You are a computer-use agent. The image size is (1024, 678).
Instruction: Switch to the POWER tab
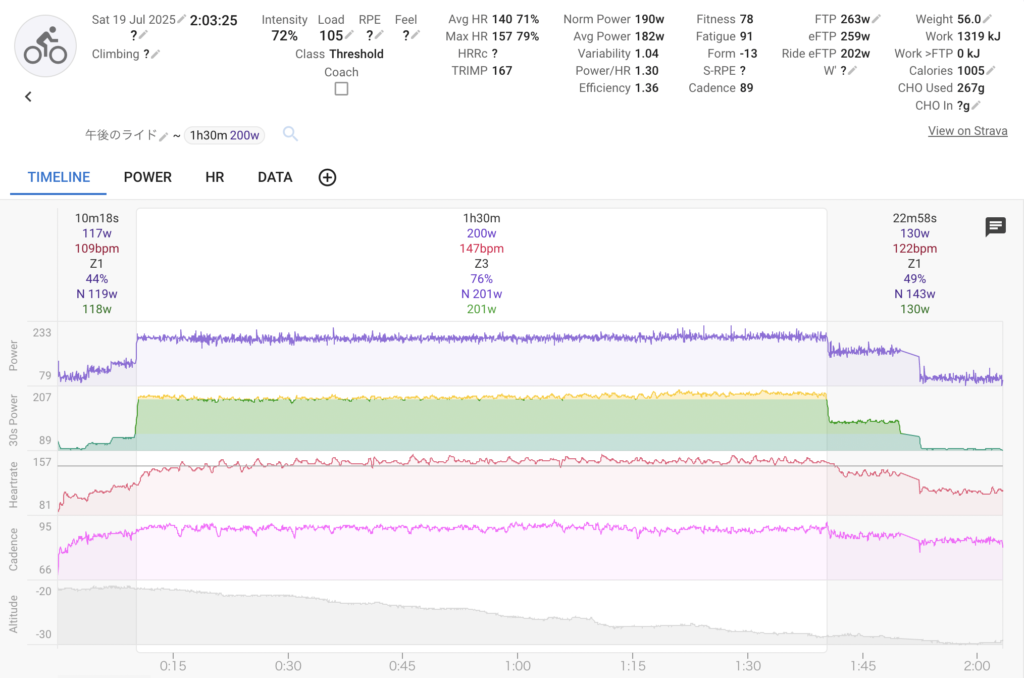(x=148, y=177)
